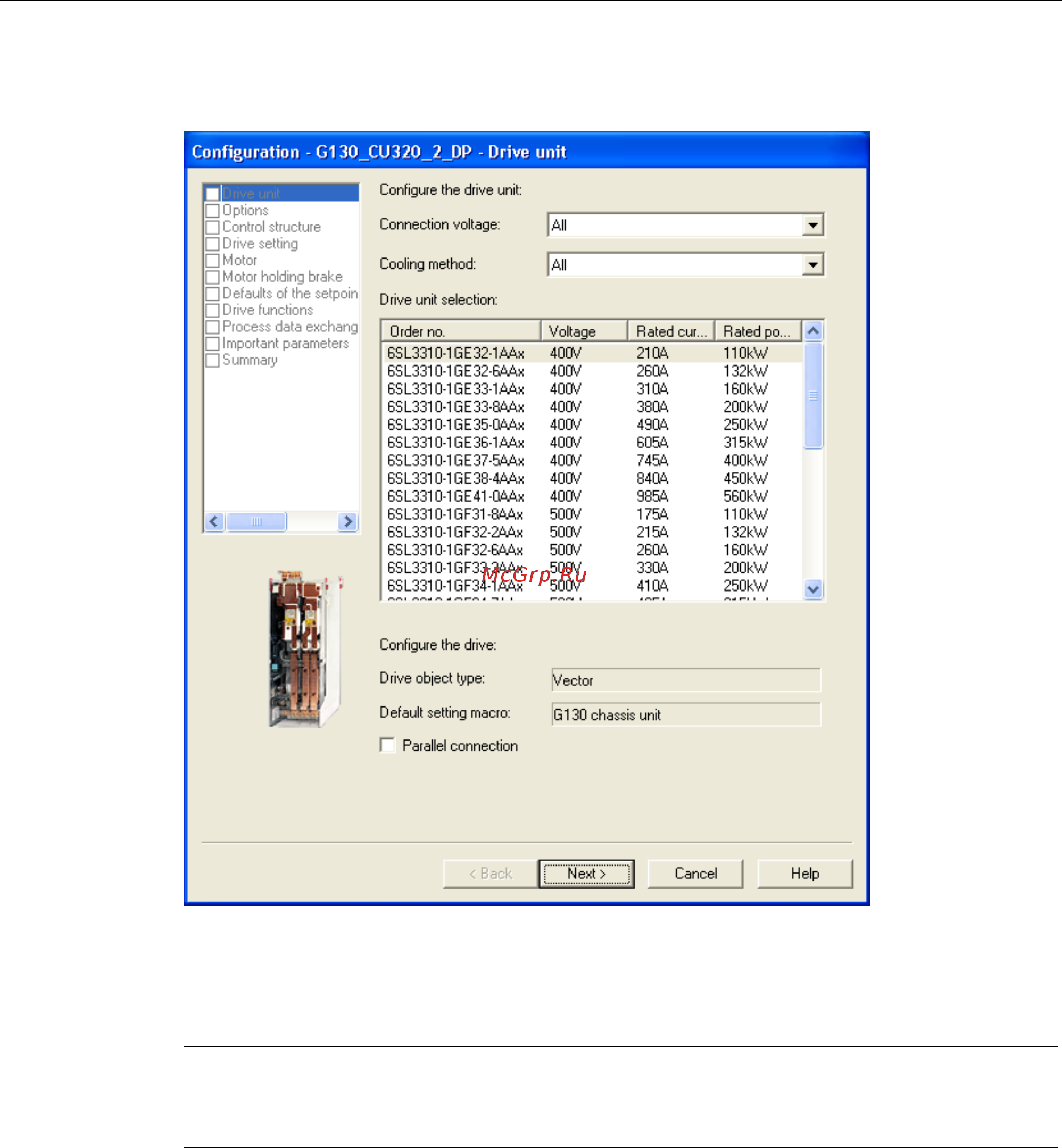The image size is (1062, 1148).
Task: Open the Cooling method dropdown
Action: point(812,264)
